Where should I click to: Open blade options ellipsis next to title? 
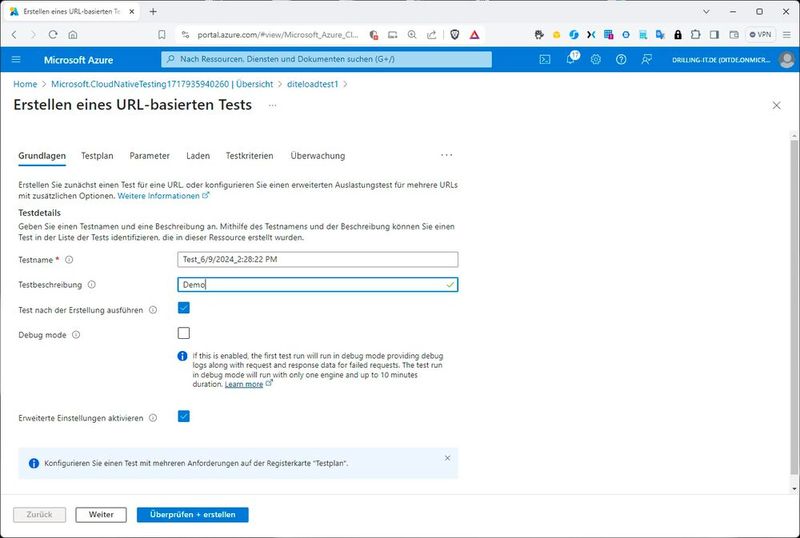pos(272,105)
